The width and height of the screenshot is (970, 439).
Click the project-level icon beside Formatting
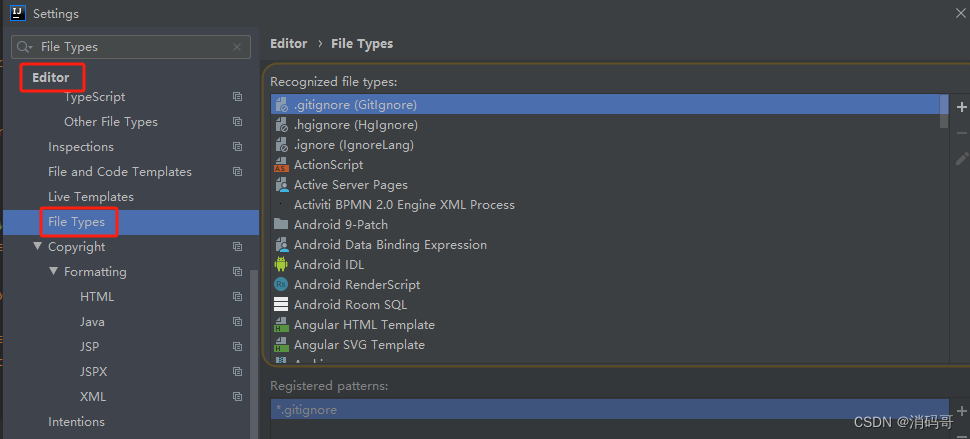coord(238,271)
